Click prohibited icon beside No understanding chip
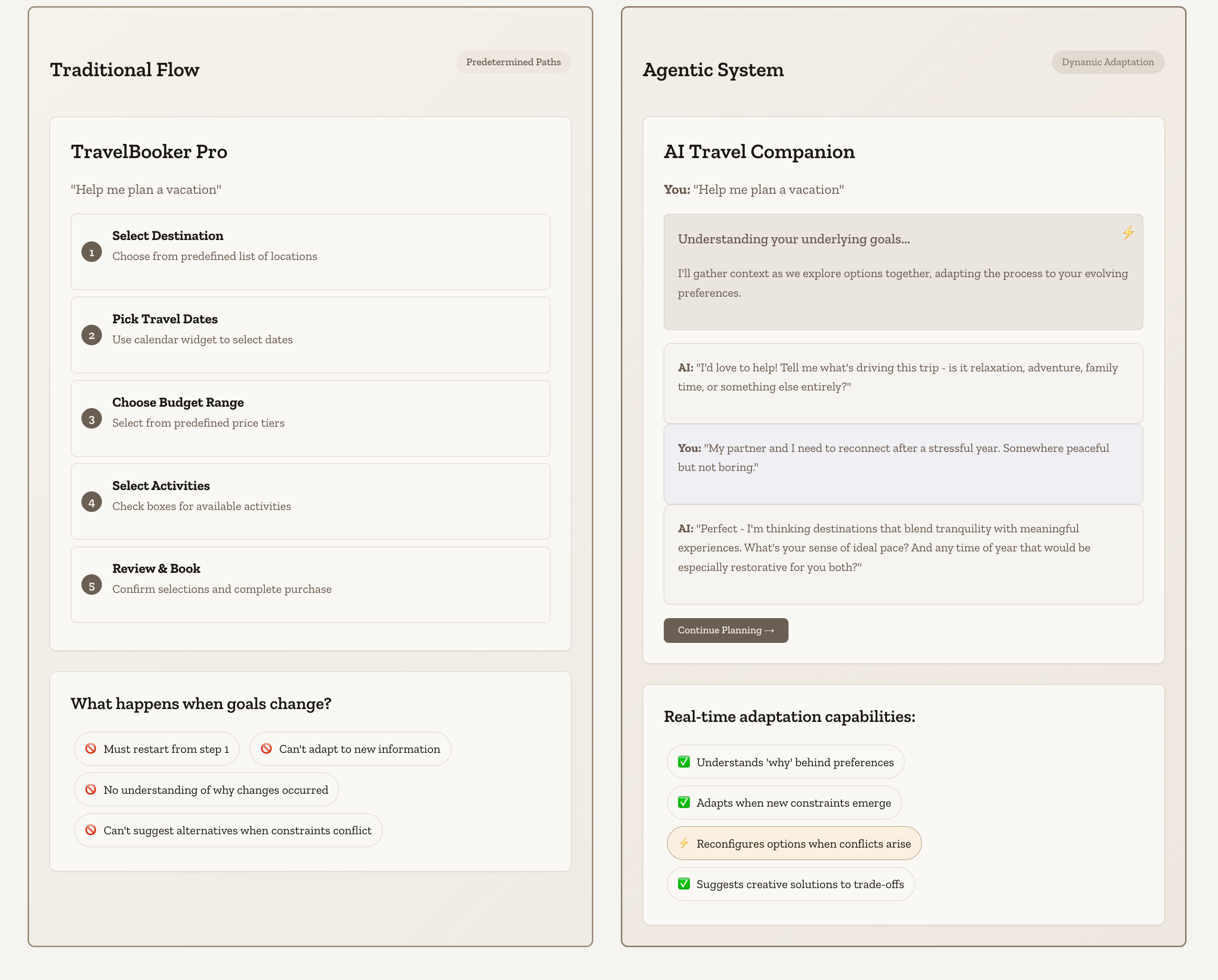 point(90,790)
